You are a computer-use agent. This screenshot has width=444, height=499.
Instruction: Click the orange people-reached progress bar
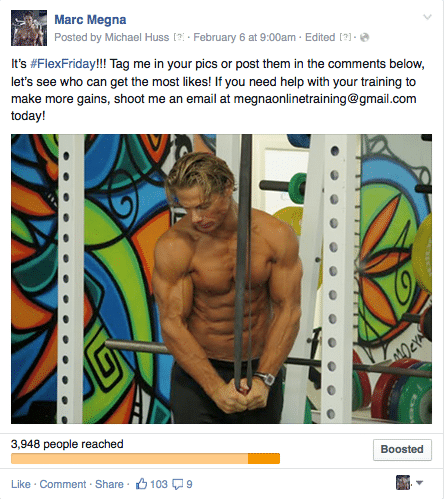[x=145, y=459]
